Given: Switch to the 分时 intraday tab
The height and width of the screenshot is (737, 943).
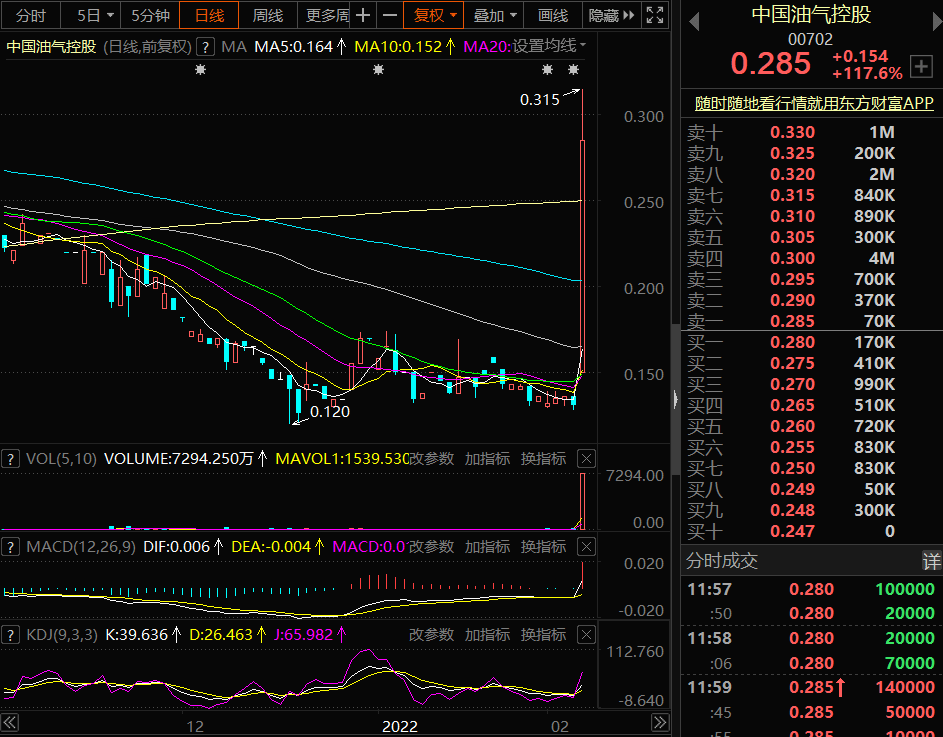Looking at the screenshot, I should [x=31, y=15].
